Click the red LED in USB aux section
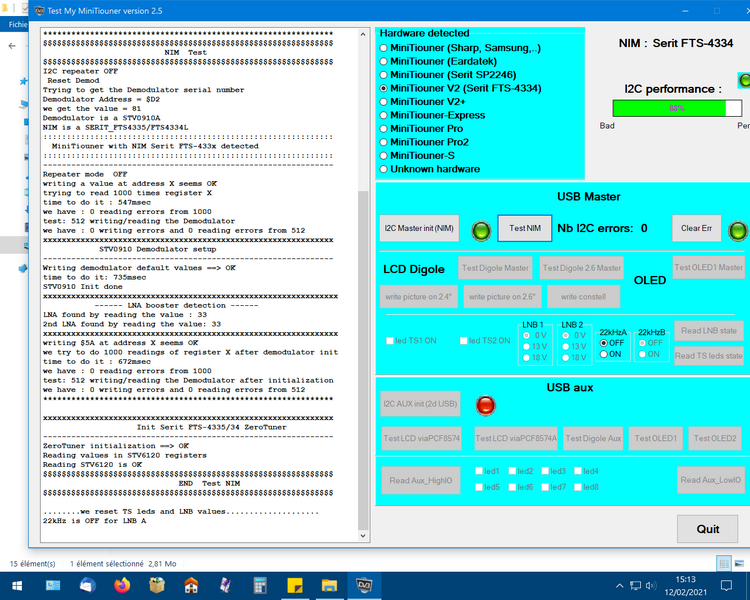Viewport: 750px width, 600px height. (485, 405)
